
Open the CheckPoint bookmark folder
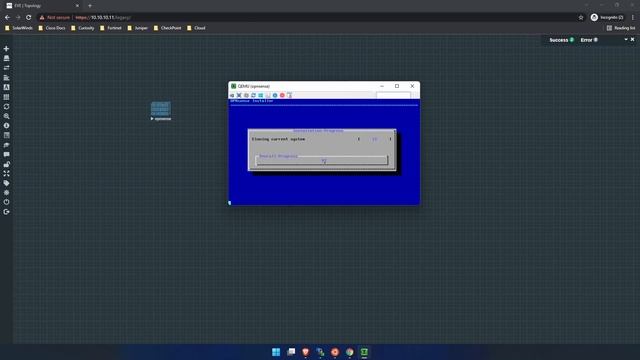[x=167, y=28]
